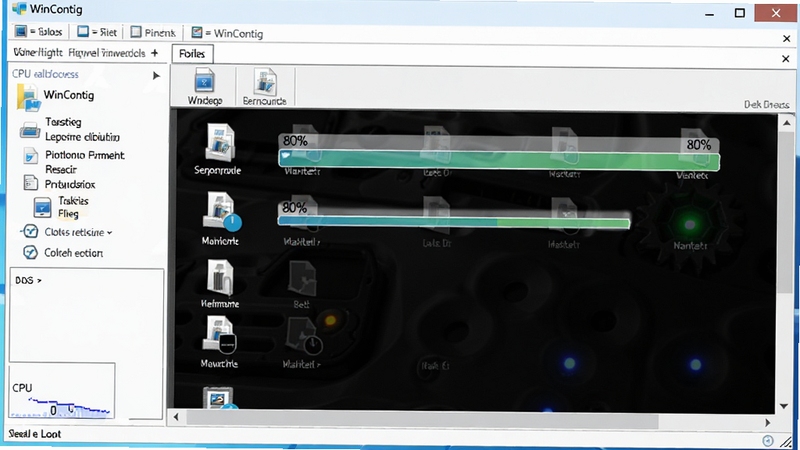Click the dimmed Mantel clock document icon
The width and height of the screenshot is (800, 450).
pyautogui.click(x=303, y=336)
